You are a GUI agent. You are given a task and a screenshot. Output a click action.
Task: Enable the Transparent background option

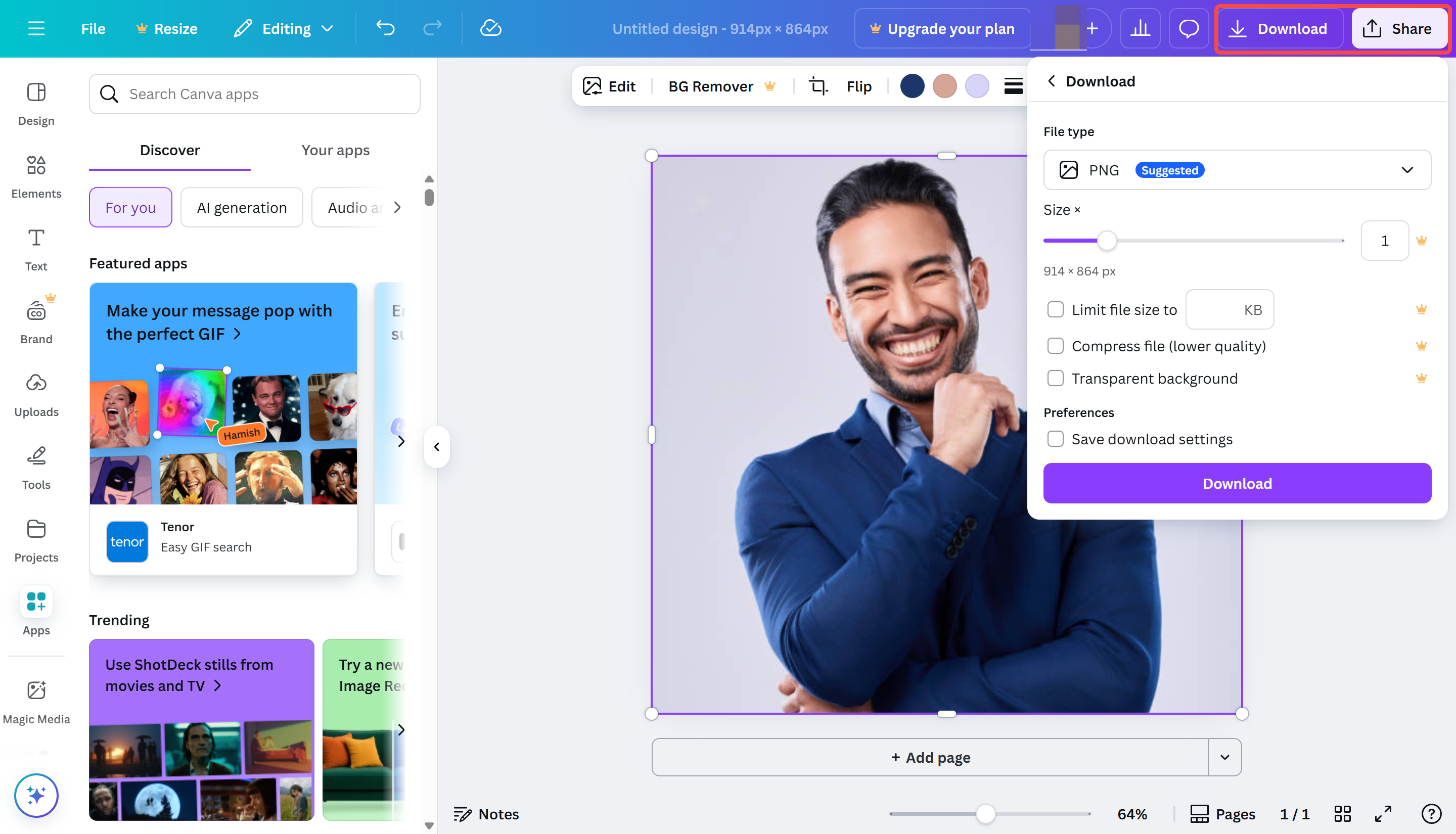[x=1056, y=378]
